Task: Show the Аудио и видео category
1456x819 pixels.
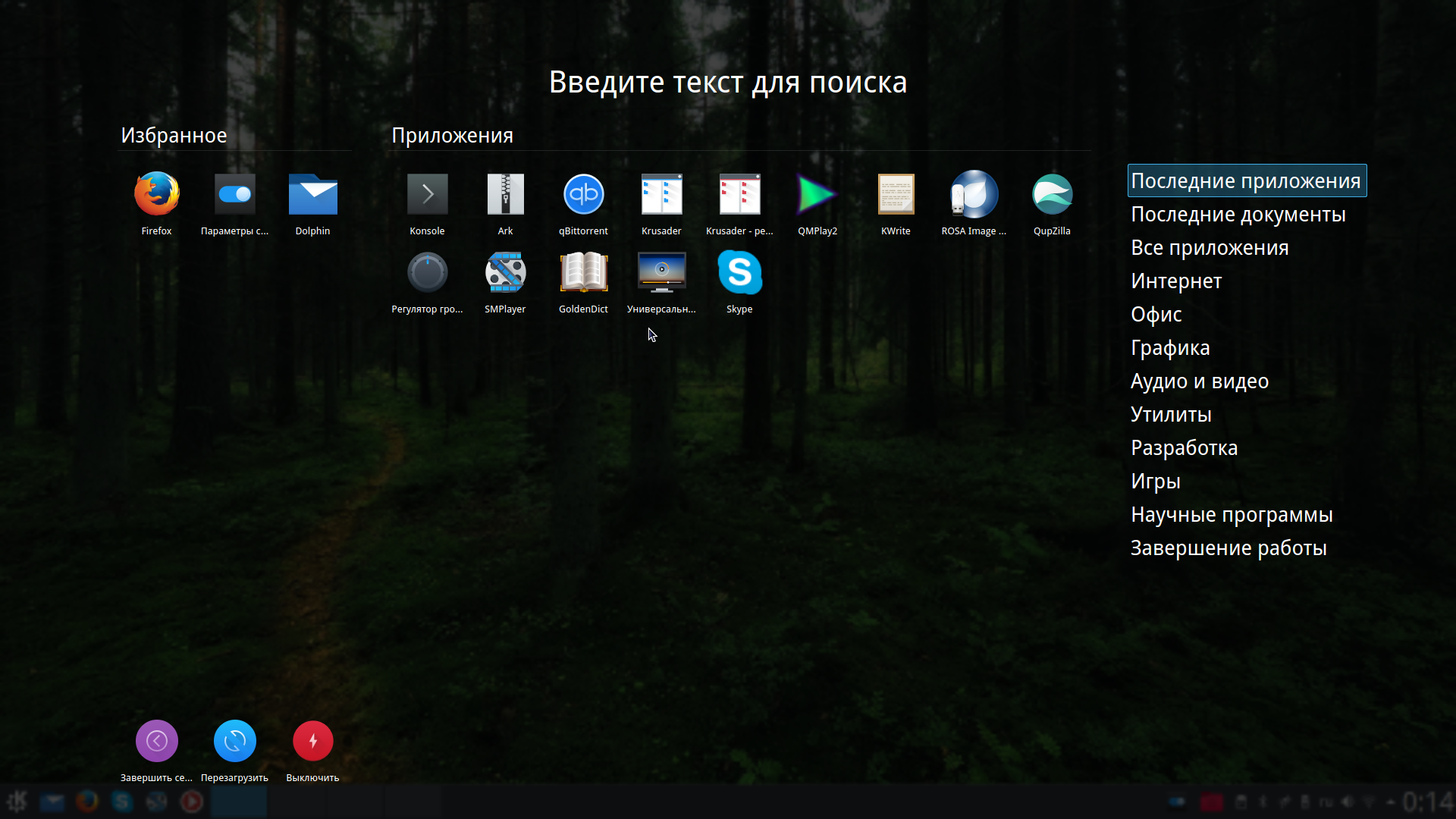Action: coord(1199,381)
